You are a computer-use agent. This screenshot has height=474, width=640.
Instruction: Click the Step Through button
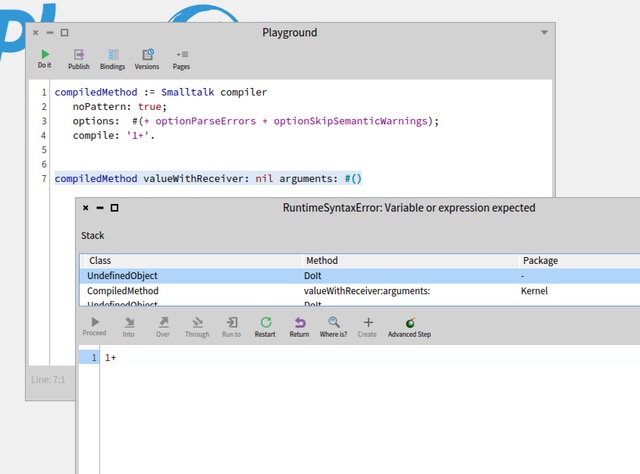[197, 327]
